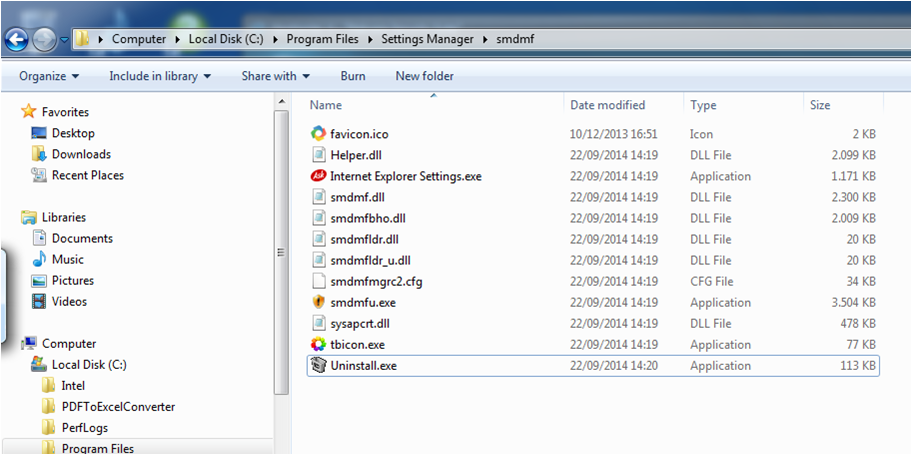Expand the arrow after Program Files breadcrumb

click(x=370, y=40)
